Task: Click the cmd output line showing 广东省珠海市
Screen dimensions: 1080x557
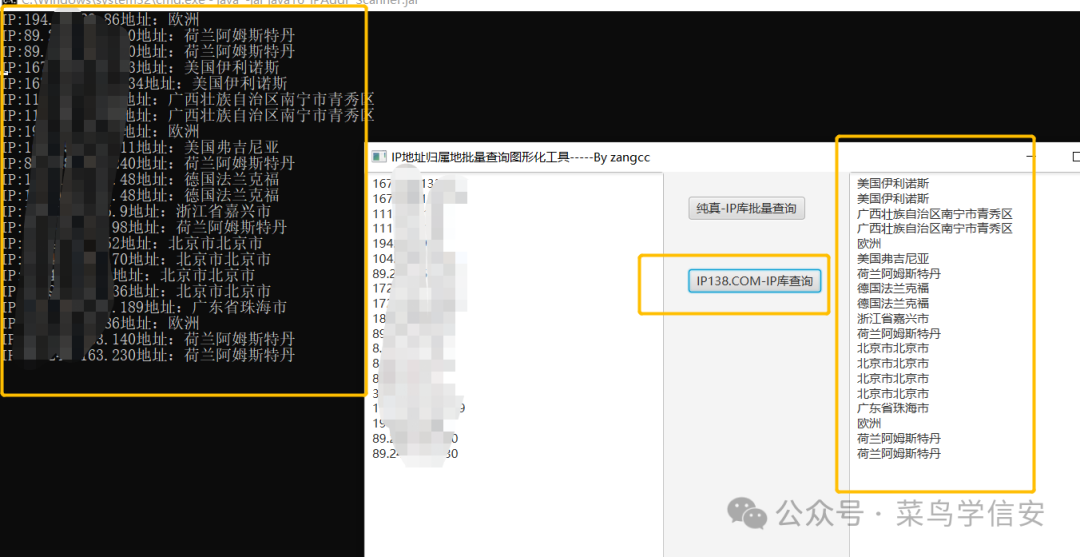Action: (x=145, y=307)
